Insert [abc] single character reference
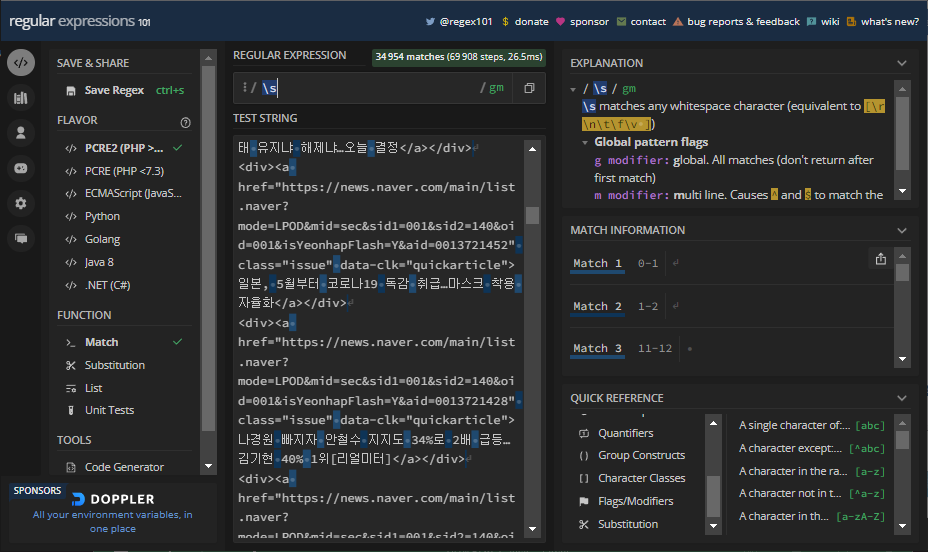This screenshot has height=552, width=928. click(x=812, y=425)
